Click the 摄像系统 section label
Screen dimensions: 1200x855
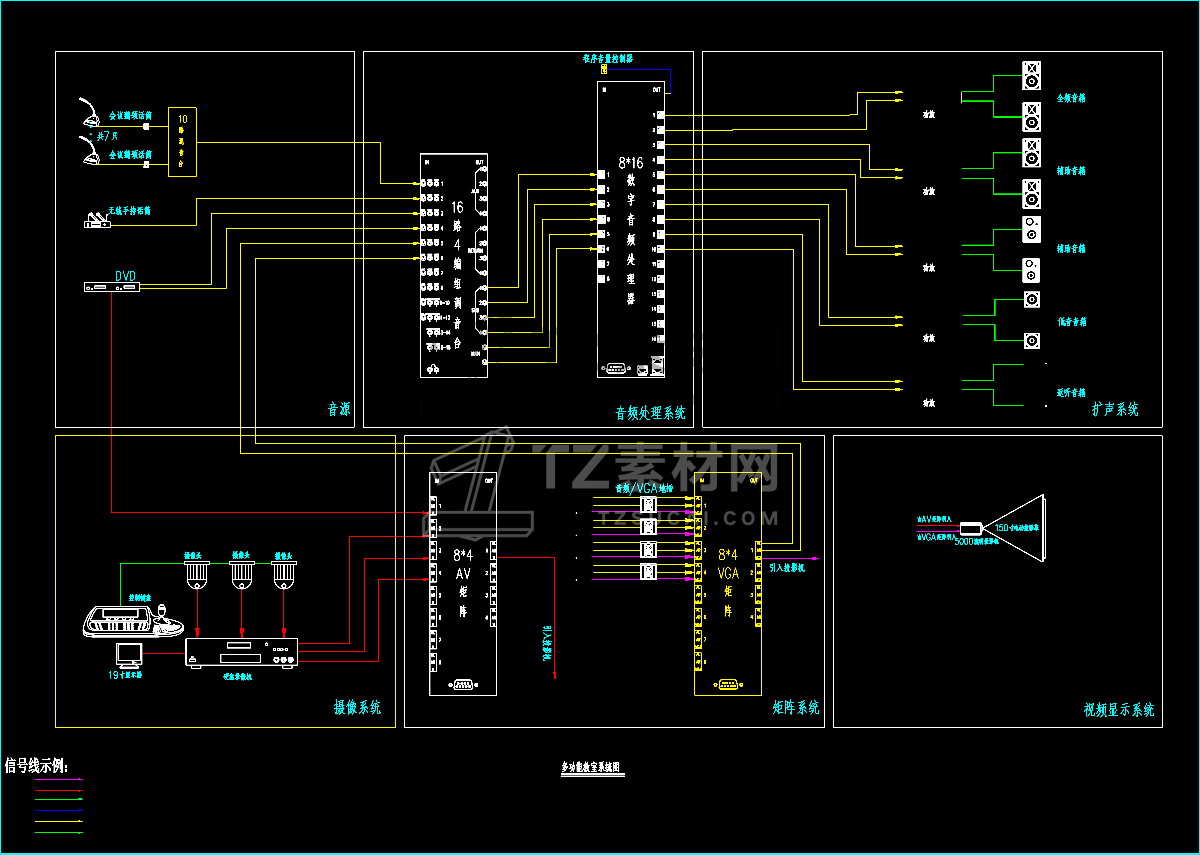coord(357,708)
